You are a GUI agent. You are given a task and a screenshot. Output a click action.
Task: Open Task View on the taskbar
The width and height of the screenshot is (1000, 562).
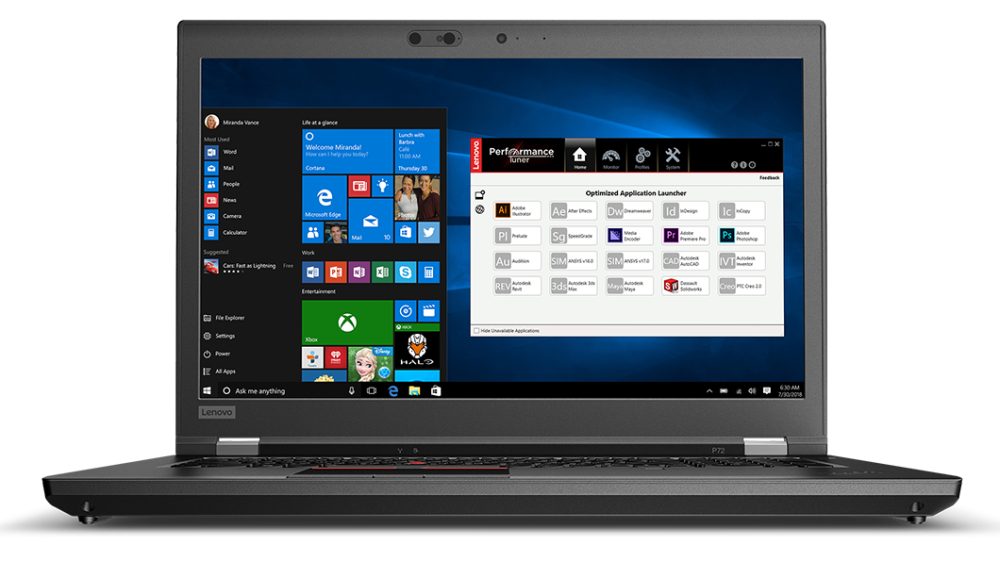[371, 390]
